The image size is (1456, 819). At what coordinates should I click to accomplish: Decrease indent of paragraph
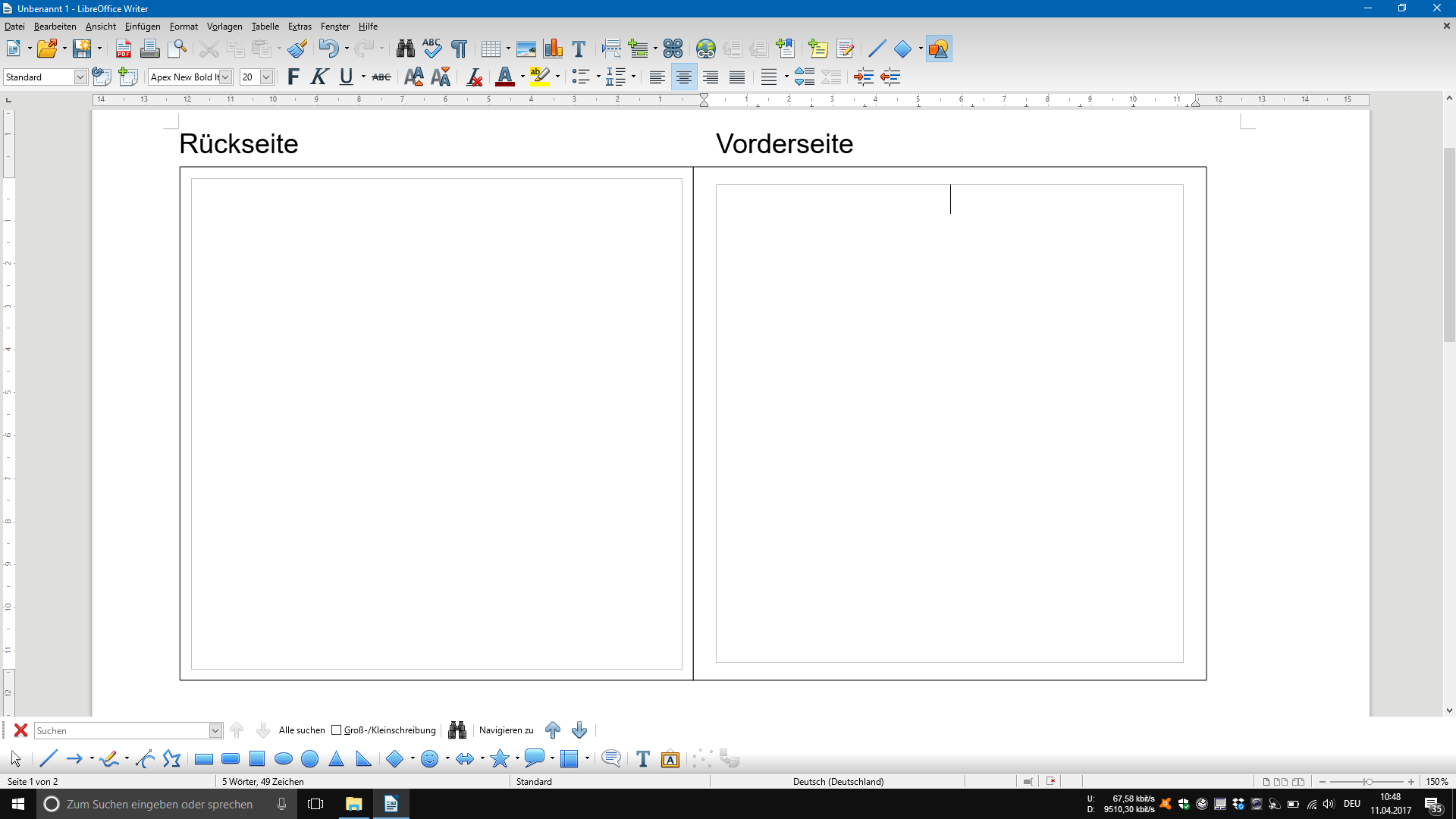tap(890, 77)
